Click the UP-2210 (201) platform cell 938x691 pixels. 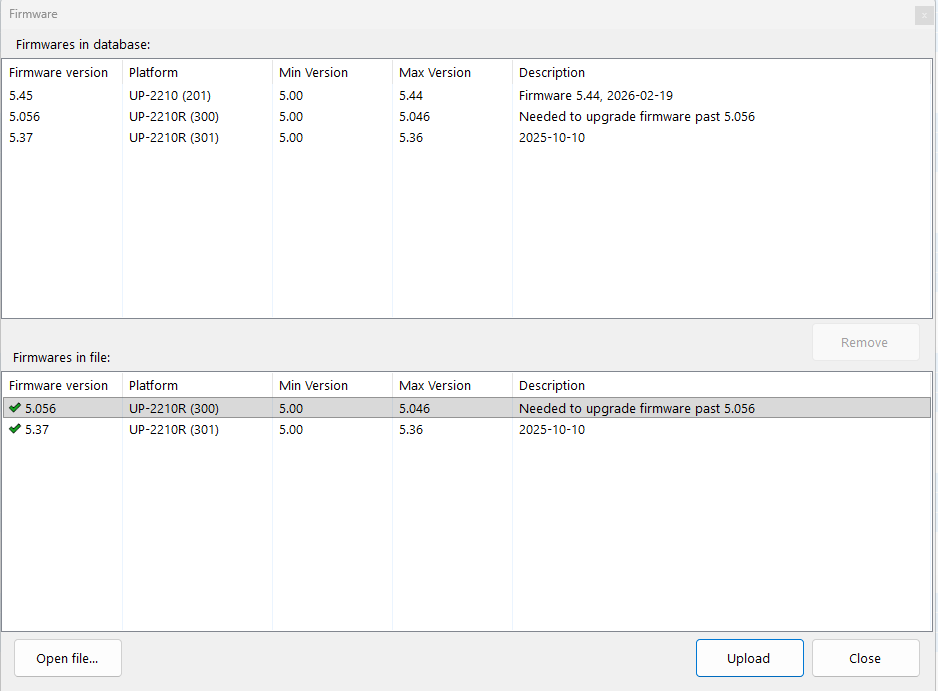pyautogui.click(x=170, y=96)
